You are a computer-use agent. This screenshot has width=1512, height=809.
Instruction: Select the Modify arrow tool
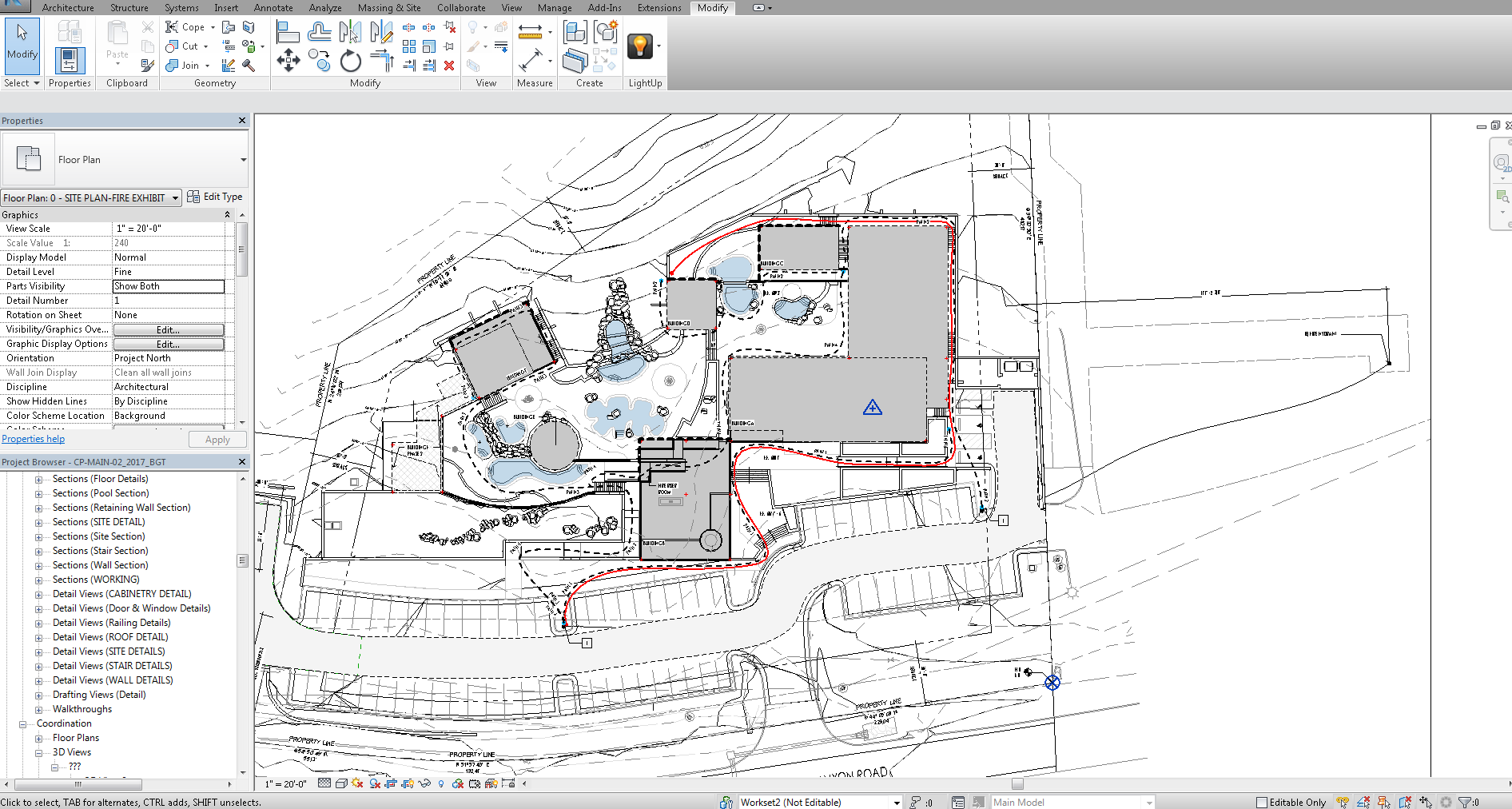pos(22,46)
